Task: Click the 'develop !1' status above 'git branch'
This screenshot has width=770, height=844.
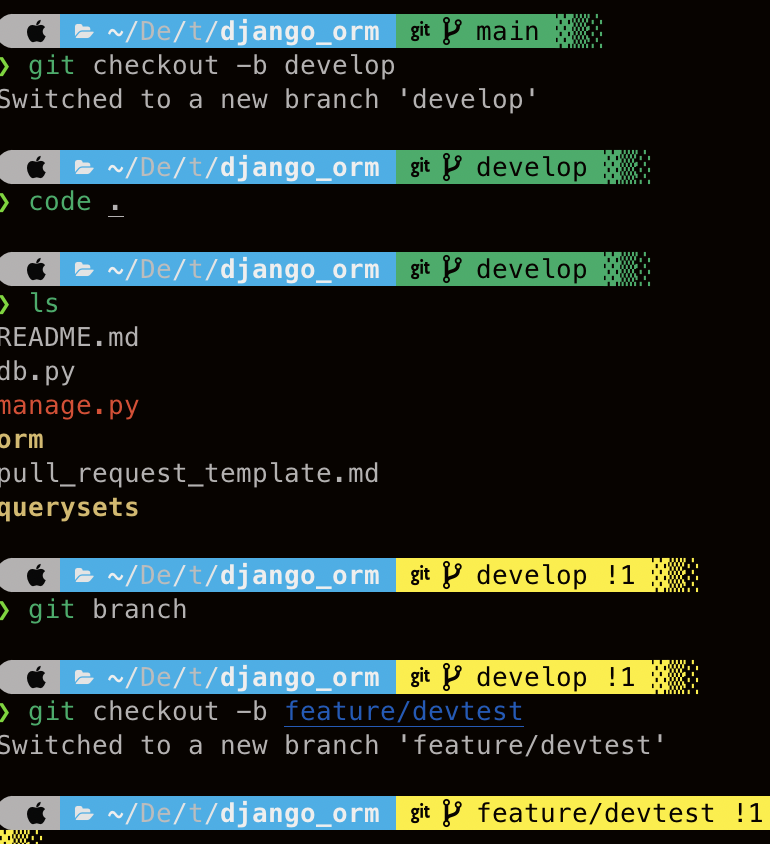Action: [x=556, y=575]
